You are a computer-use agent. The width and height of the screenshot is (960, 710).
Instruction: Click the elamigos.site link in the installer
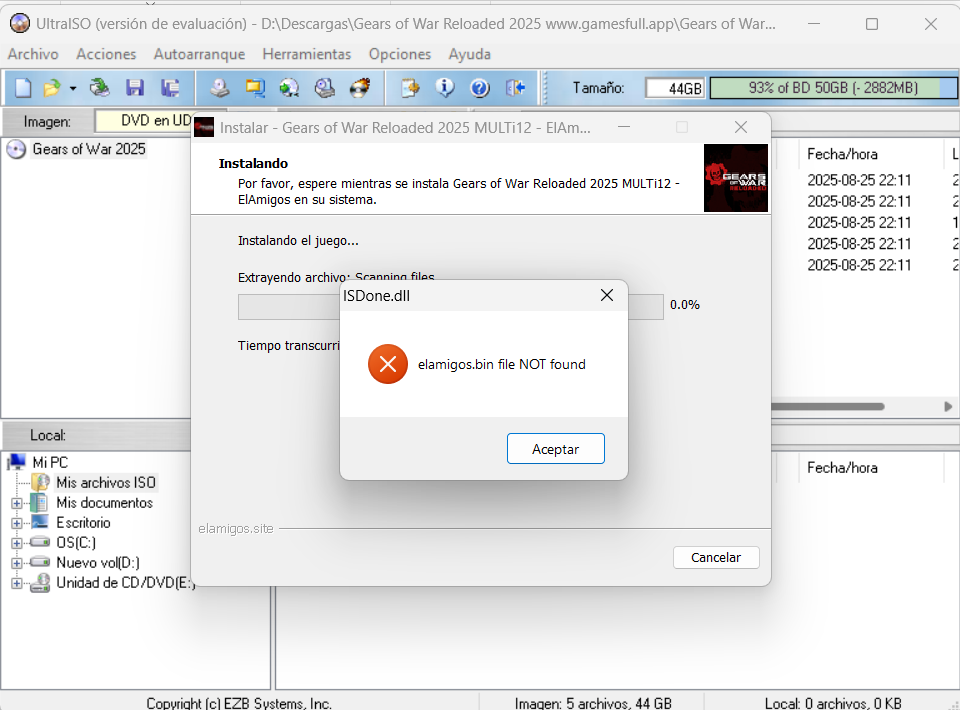pyautogui.click(x=236, y=528)
